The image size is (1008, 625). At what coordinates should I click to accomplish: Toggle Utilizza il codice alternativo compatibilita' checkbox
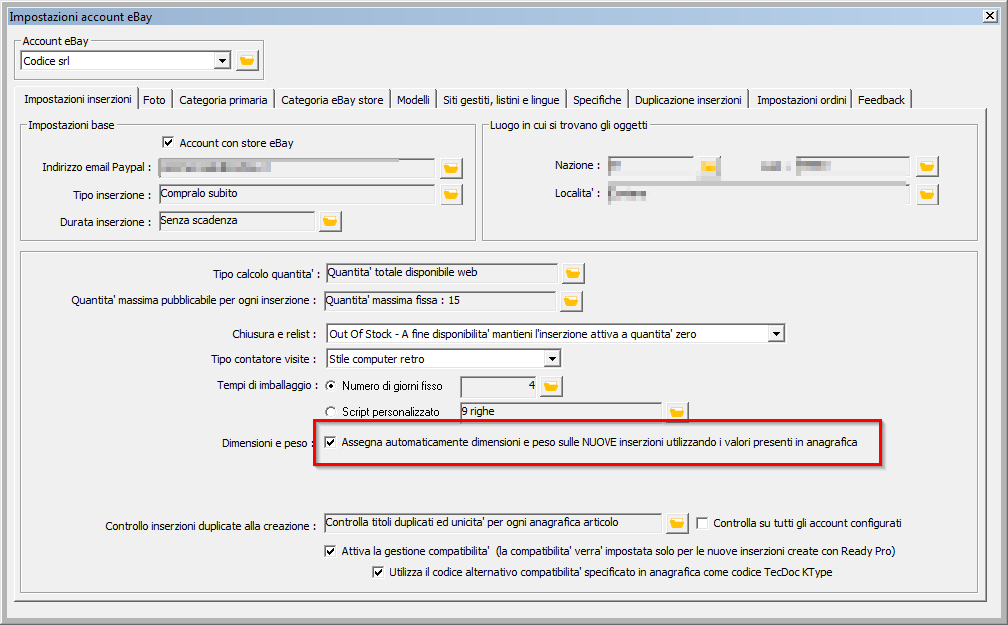coord(378,572)
